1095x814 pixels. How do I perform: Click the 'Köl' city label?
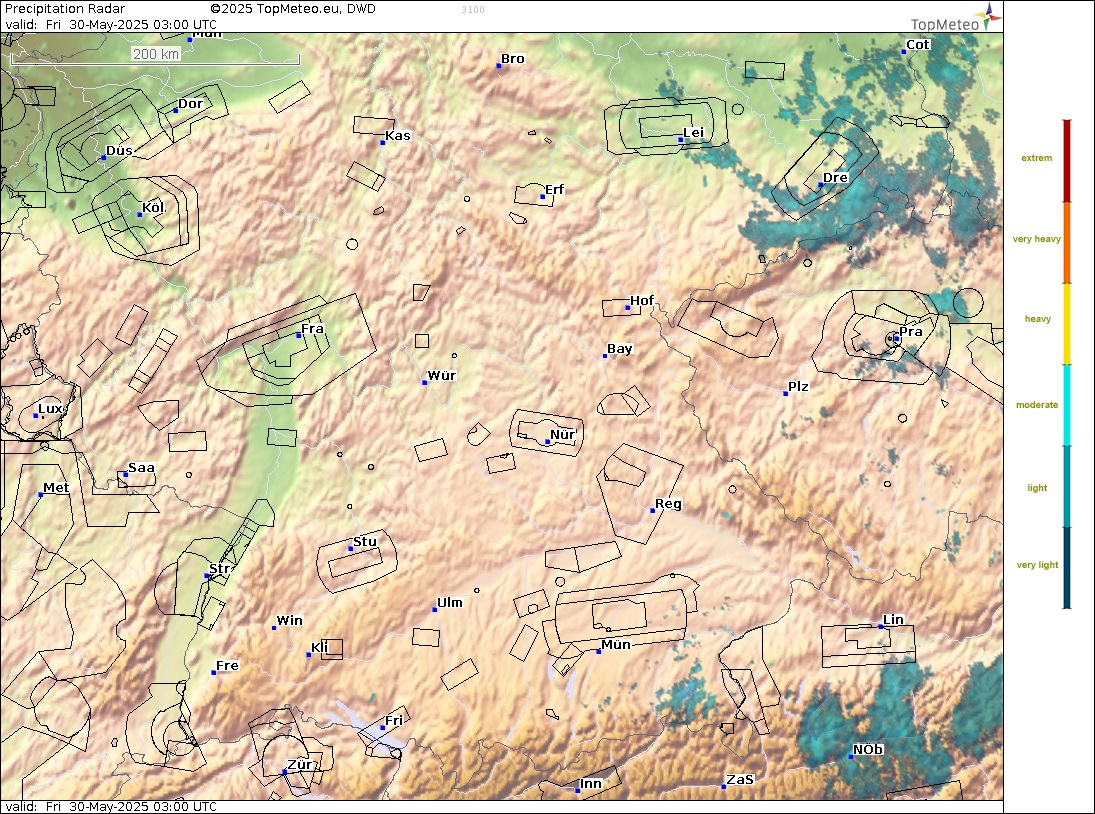[154, 207]
